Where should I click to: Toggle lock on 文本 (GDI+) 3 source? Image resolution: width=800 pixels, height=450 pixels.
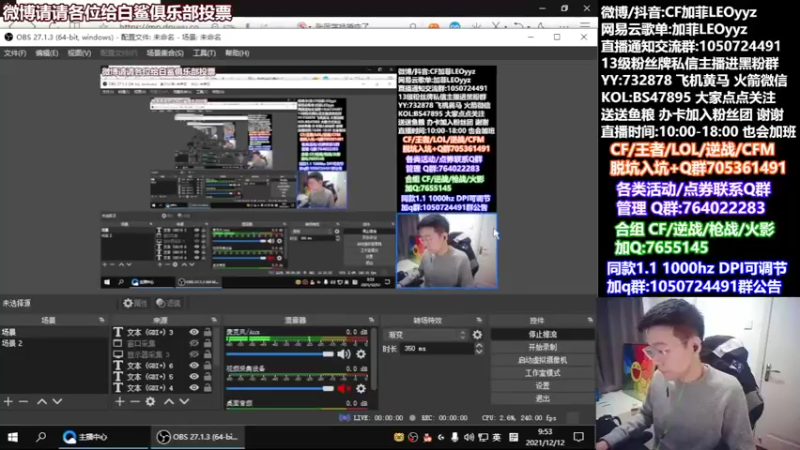(x=208, y=332)
